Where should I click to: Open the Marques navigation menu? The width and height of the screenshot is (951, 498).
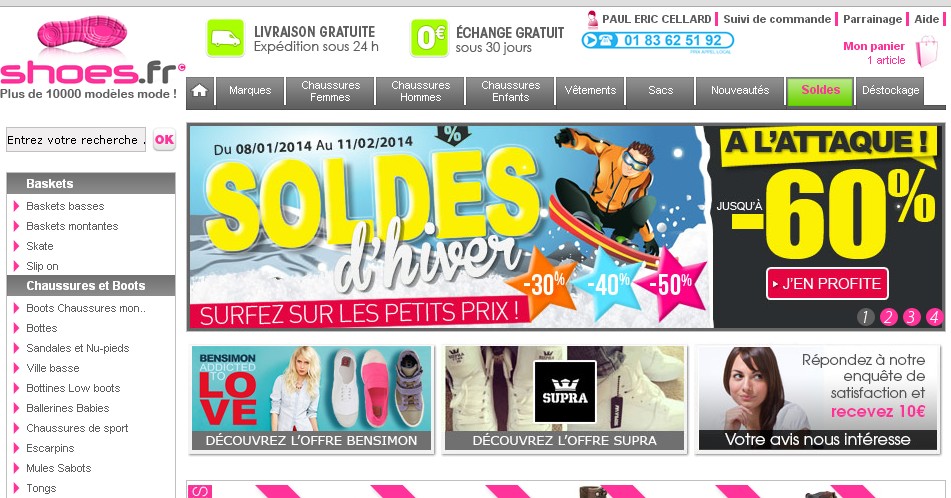(x=250, y=92)
